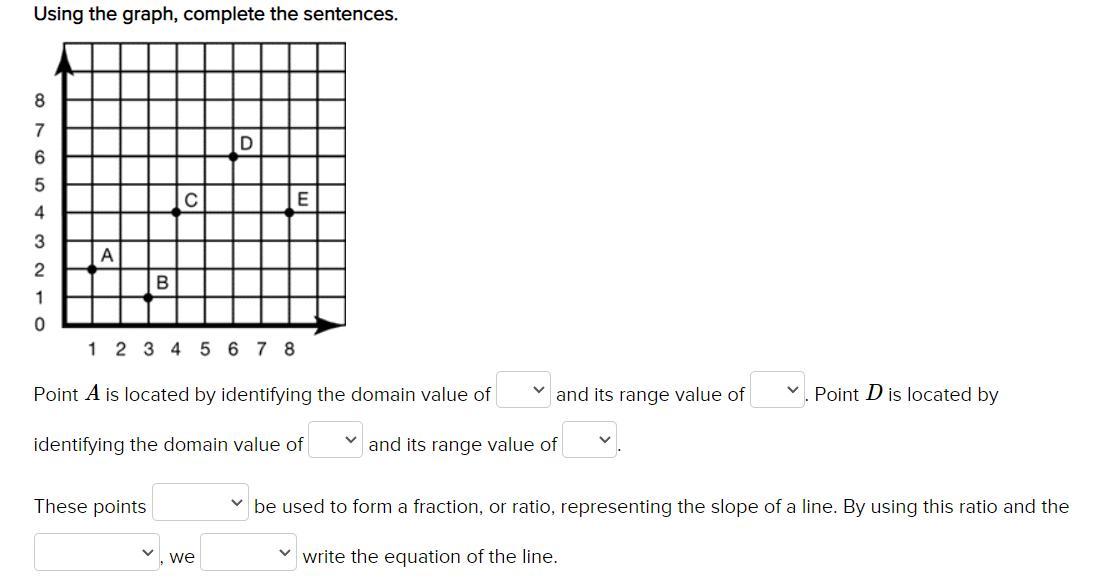This screenshot has width=1093, height=584.
Task: Open the dropdown just before ", we"
Action: pos(96,552)
